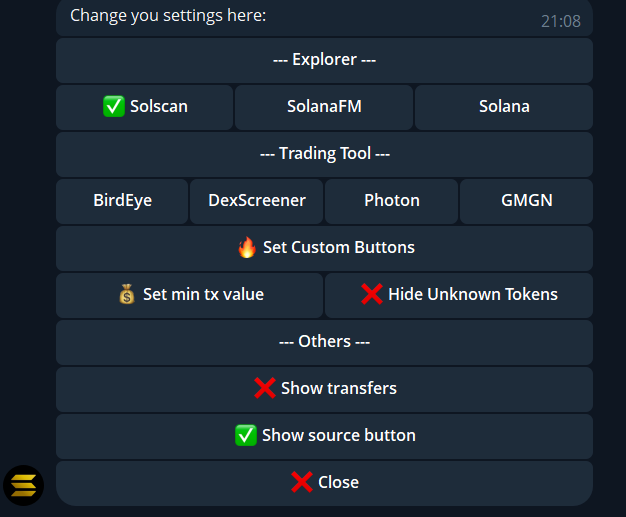Click the fire icon on Set Custom Buttons

247,247
